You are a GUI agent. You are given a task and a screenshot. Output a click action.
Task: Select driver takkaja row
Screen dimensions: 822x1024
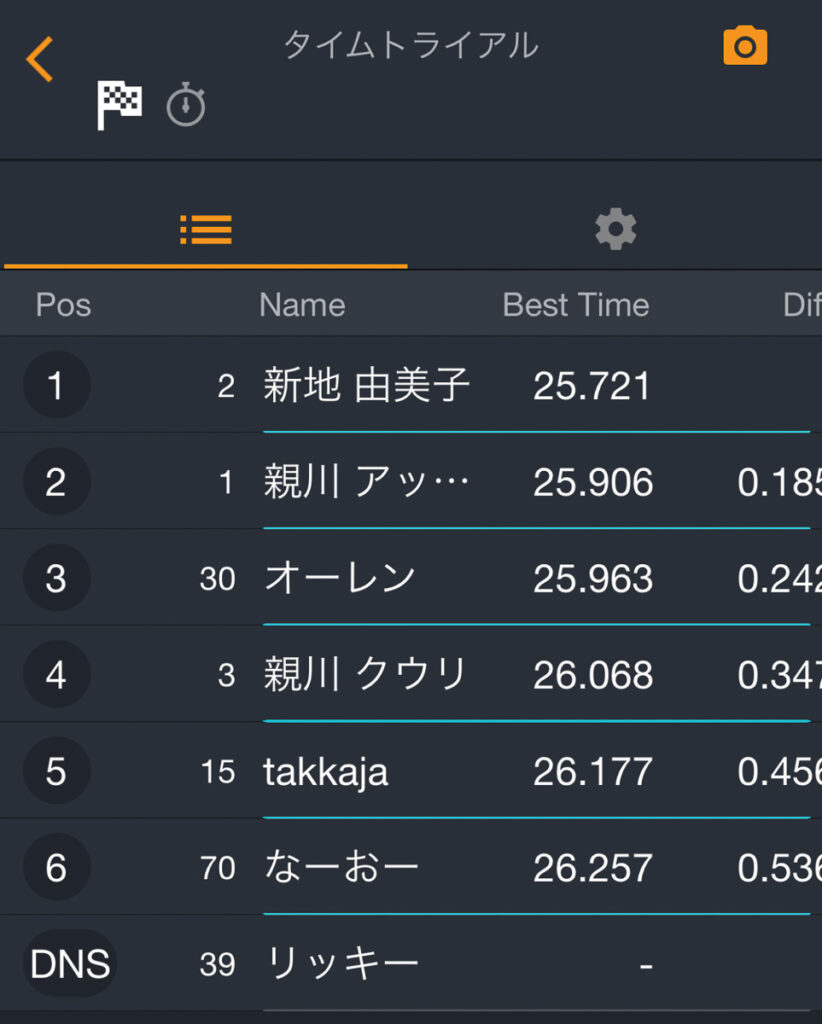click(x=326, y=771)
